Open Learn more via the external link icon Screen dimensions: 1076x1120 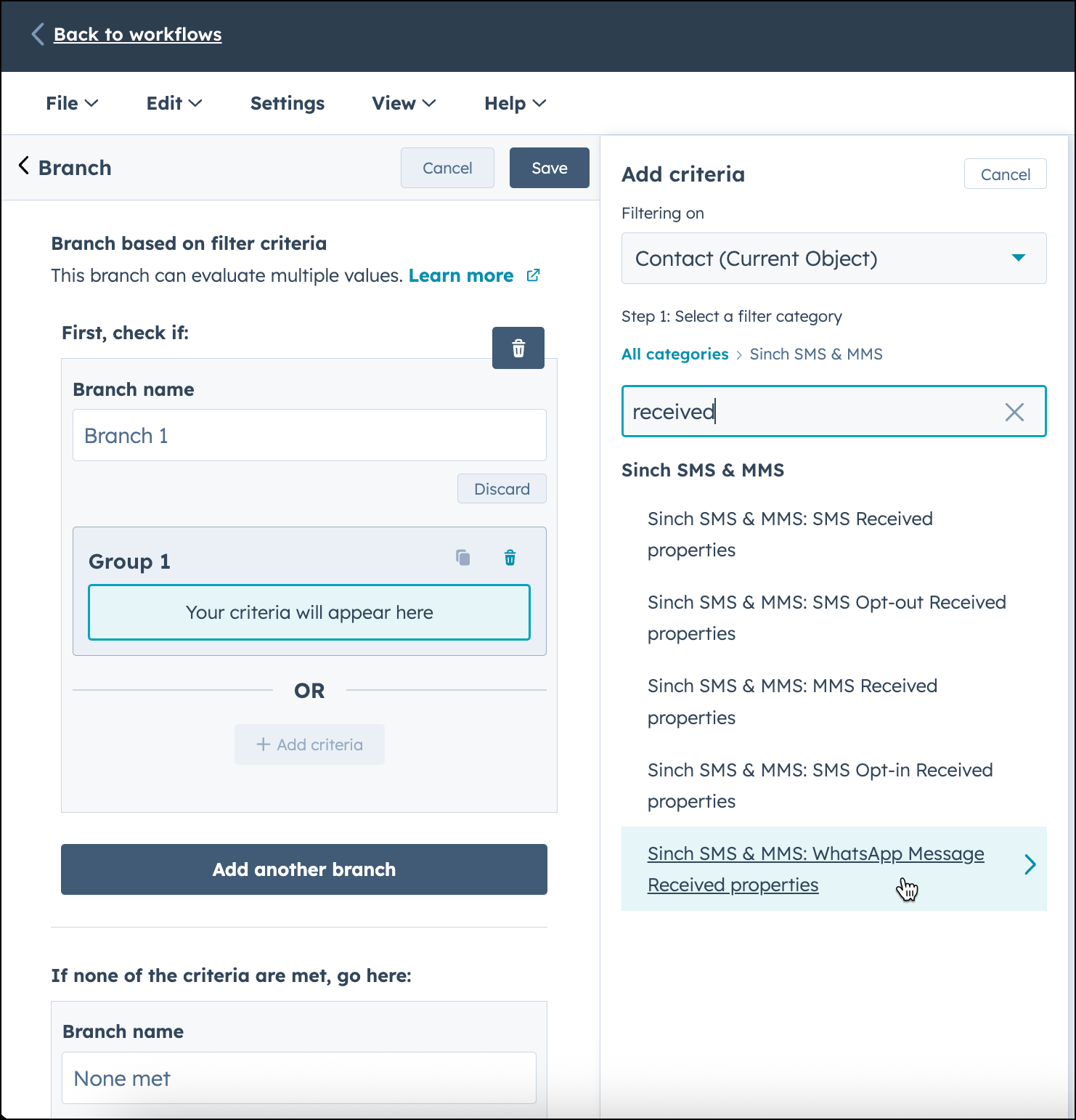534,275
